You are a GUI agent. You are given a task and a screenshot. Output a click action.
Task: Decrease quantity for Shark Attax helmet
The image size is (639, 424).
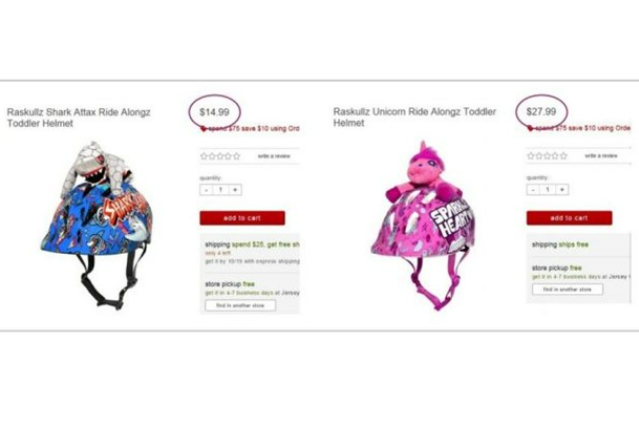(207, 190)
